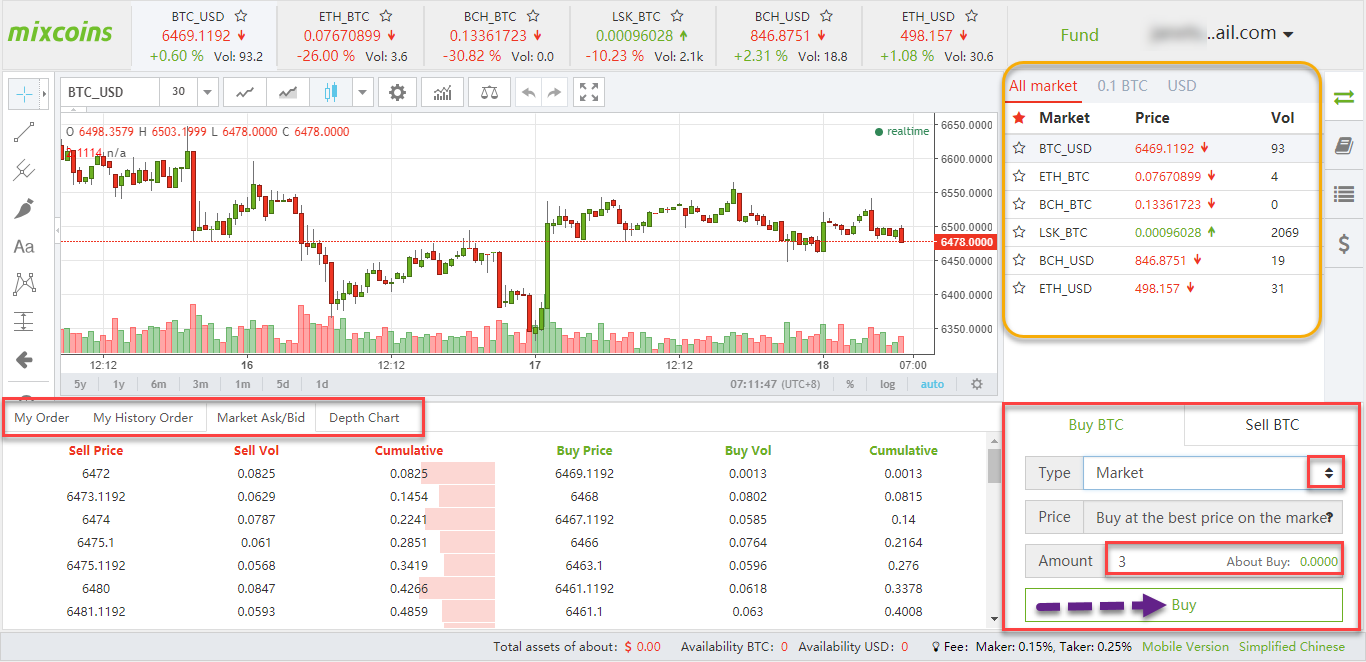This screenshot has height=662, width=1366.
Task: Select the Aa text annotation tool
Action: pos(24,246)
